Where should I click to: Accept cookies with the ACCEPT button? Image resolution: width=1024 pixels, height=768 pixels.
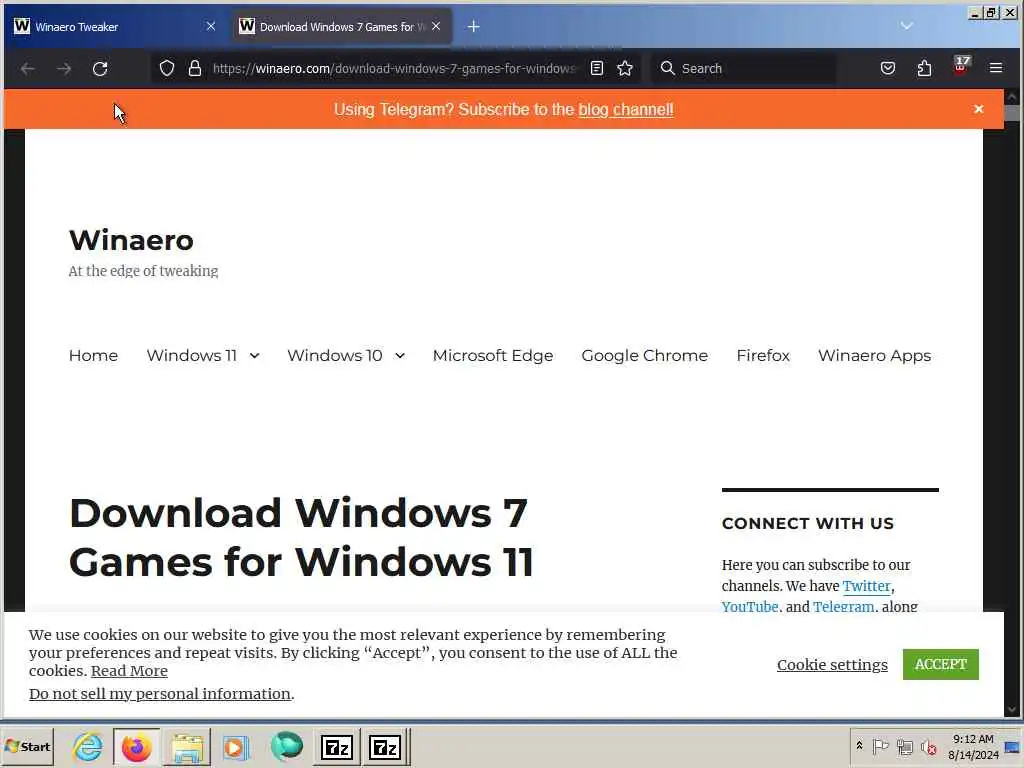tap(940, 664)
